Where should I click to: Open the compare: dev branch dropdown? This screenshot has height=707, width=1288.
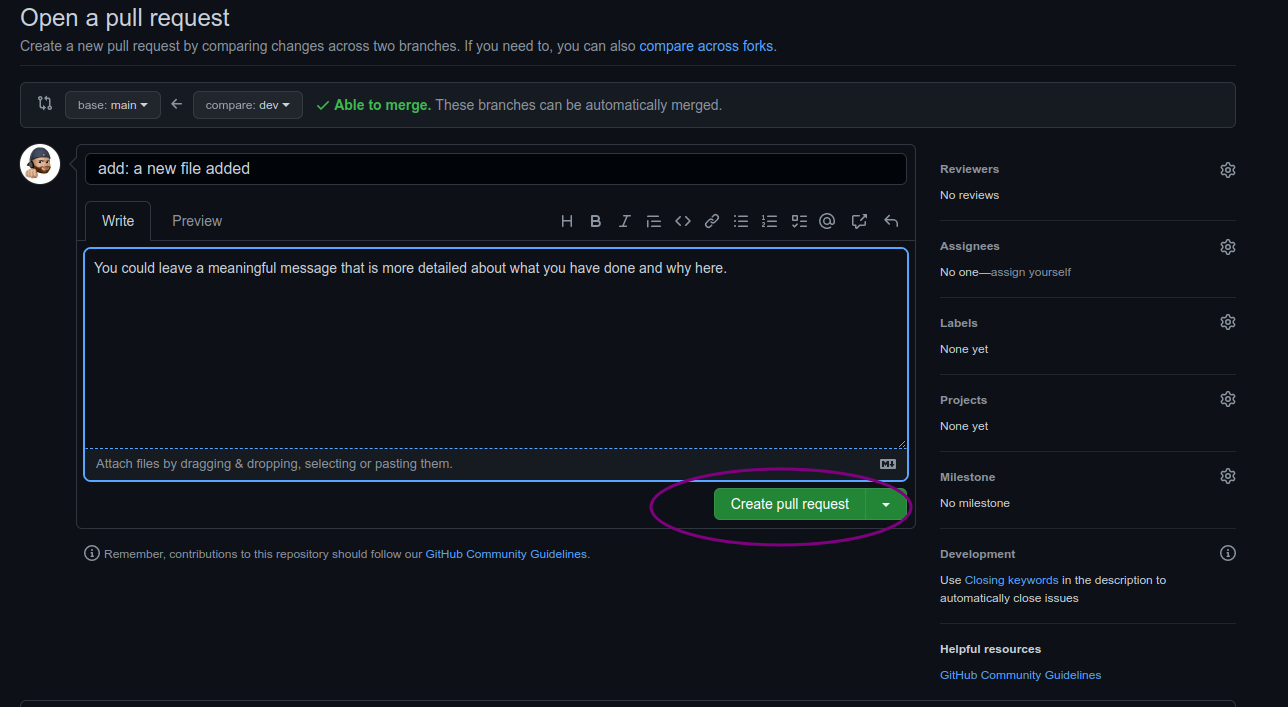point(247,105)
